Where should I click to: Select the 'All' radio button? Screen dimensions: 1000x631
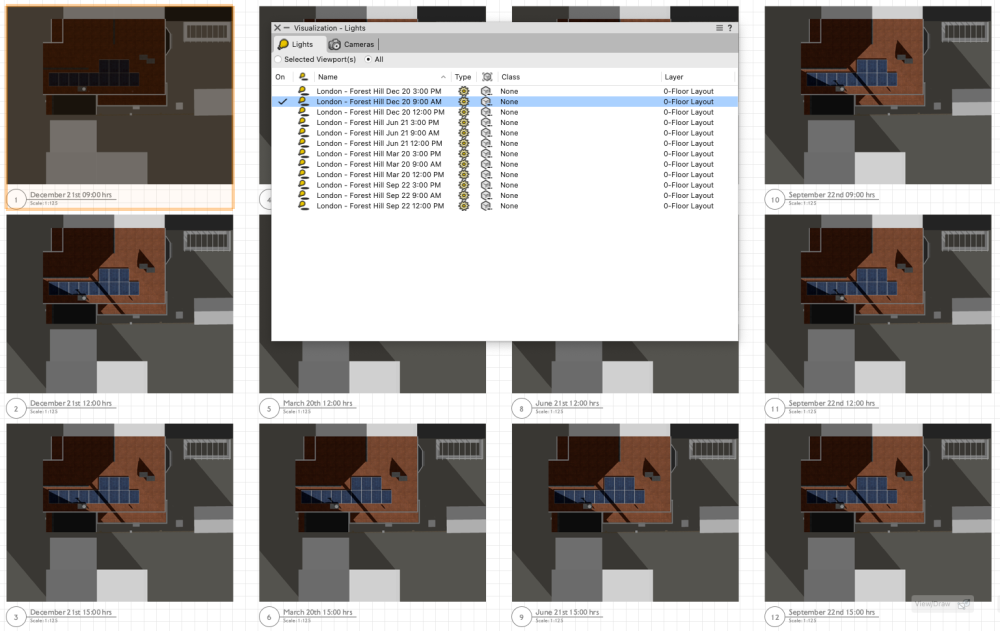click(367, 60)
